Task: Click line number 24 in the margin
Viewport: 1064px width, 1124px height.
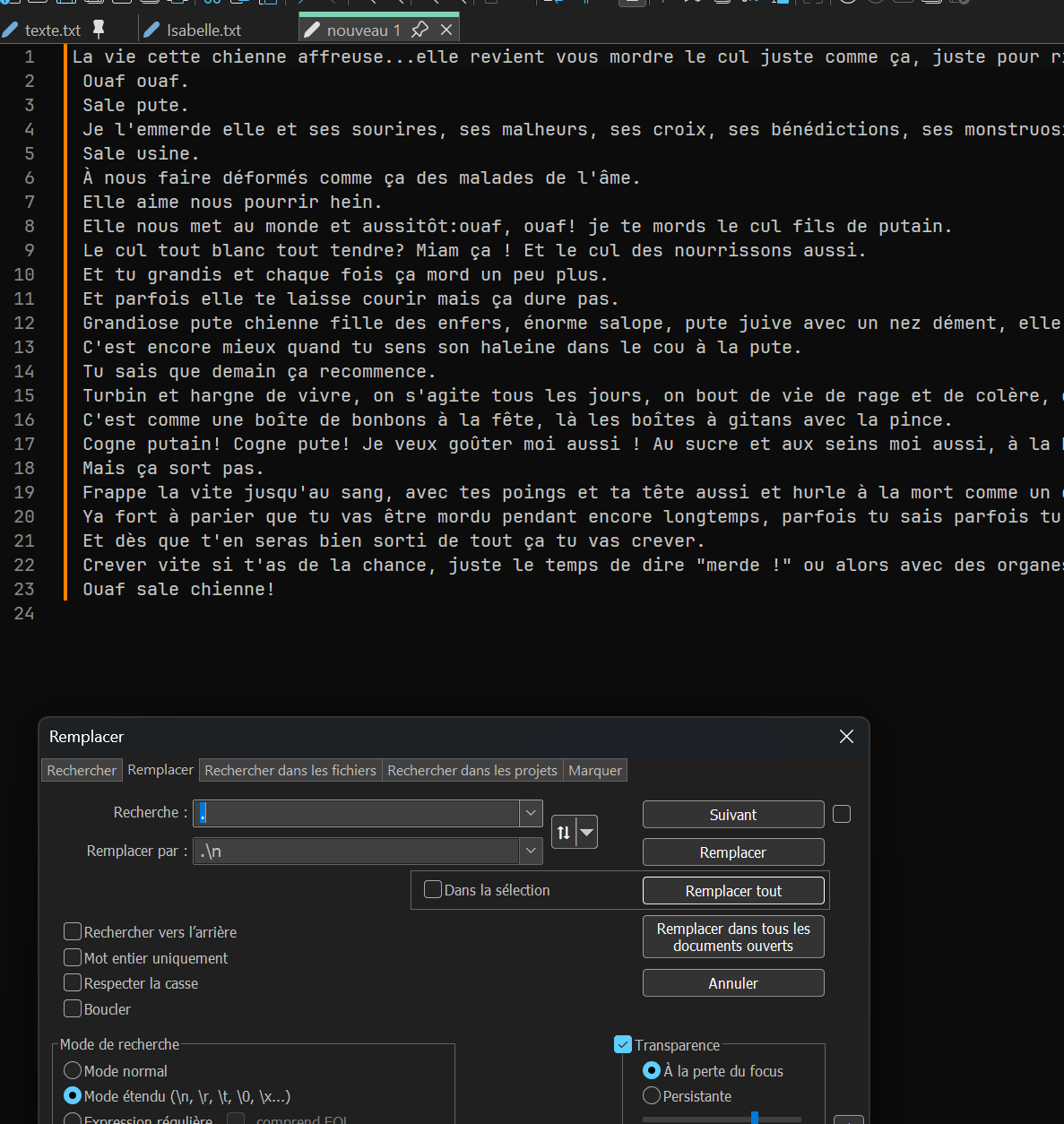Action: coord(24,613)
